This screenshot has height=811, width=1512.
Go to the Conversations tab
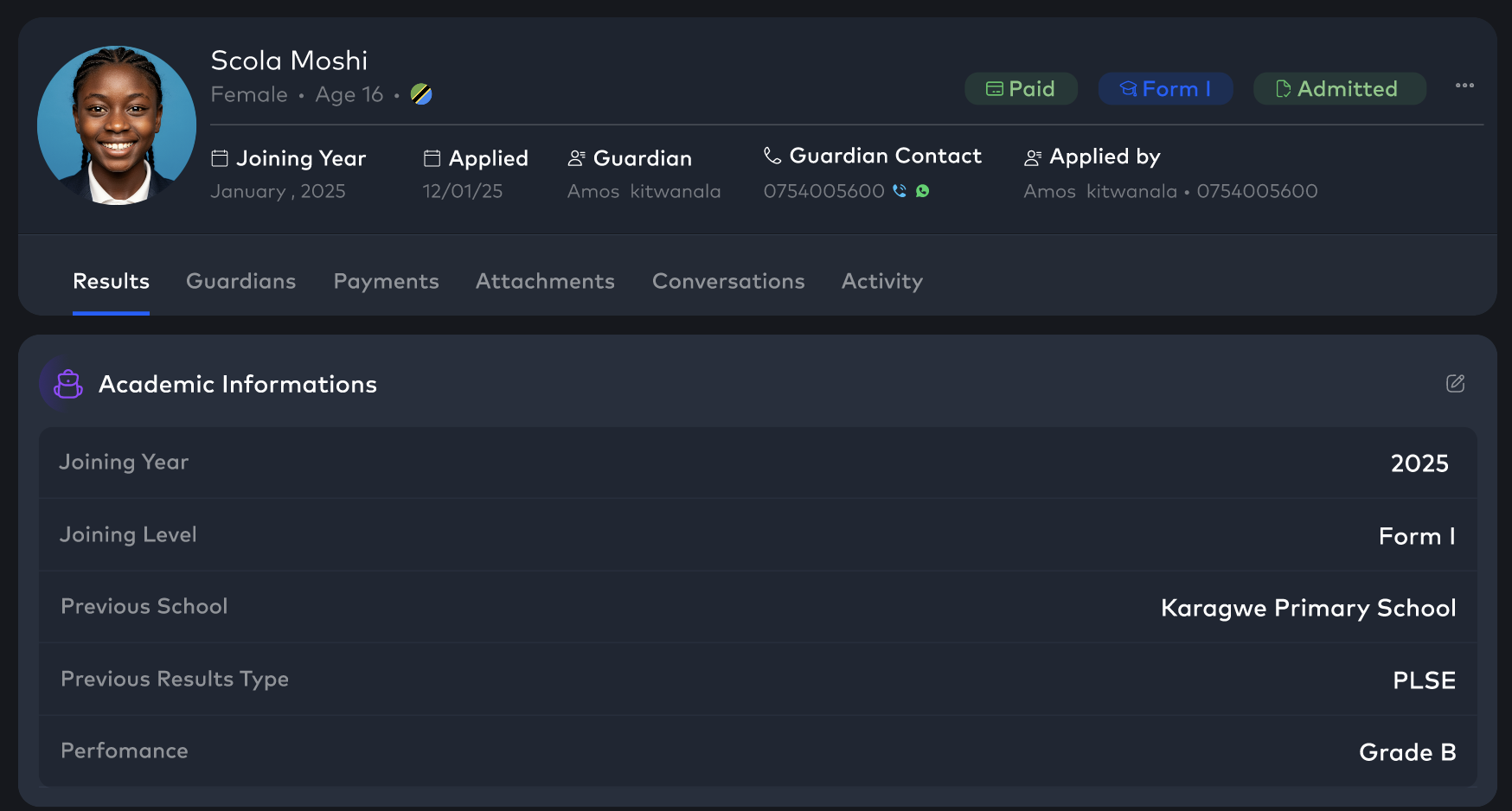click(x=728, y=281)
